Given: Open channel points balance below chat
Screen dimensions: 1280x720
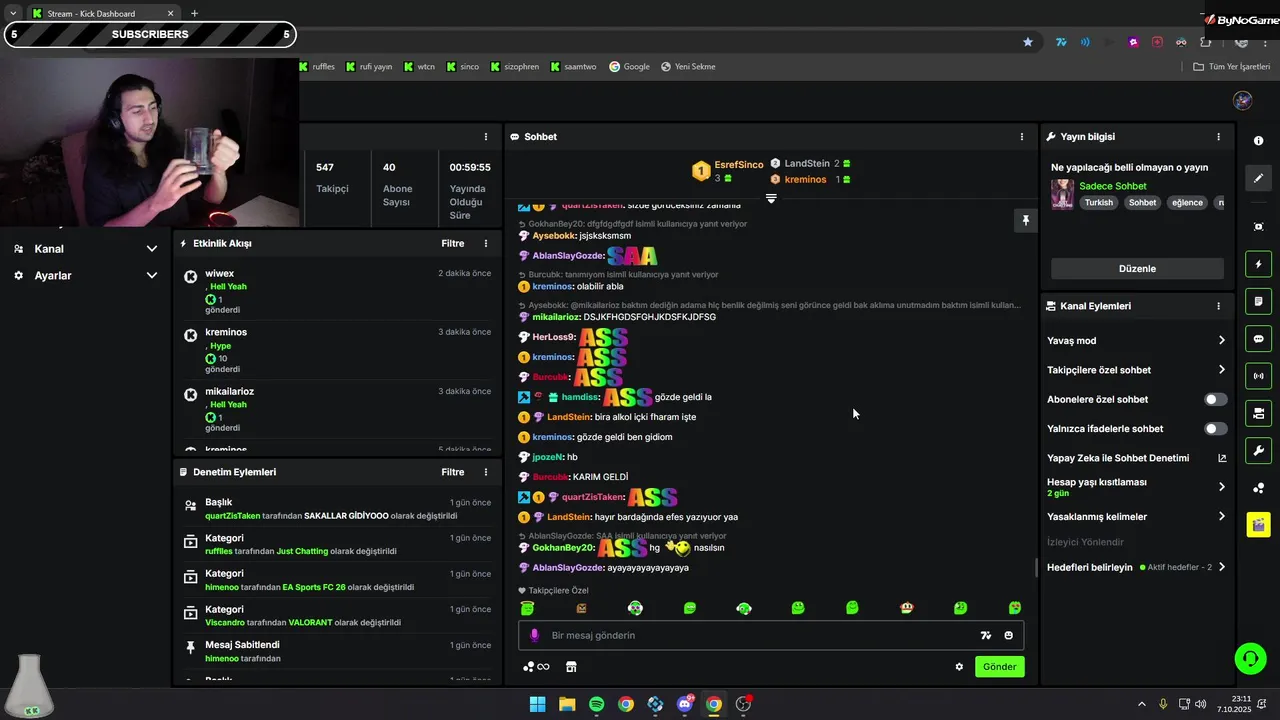Looking at the screenshot, I should (x=536, y=667).
